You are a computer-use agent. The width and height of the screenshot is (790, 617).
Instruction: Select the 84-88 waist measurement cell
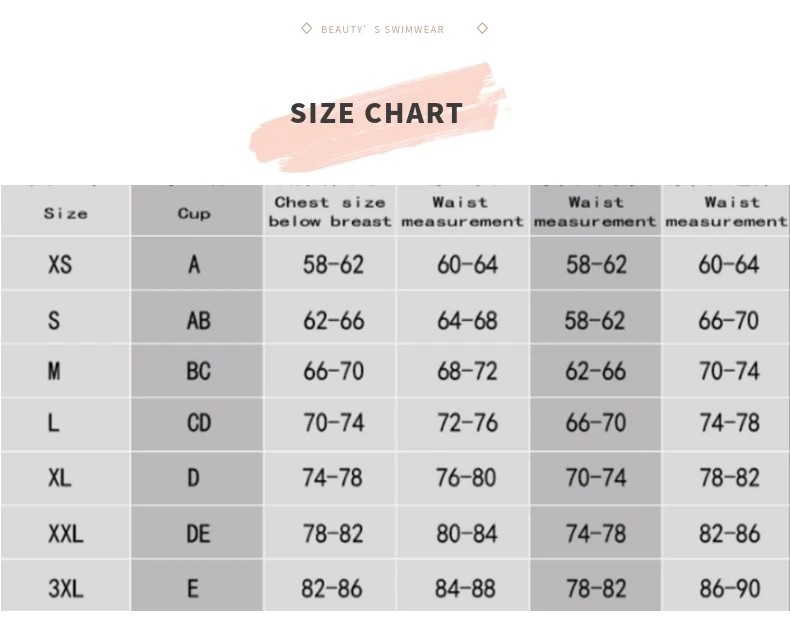click(x=466, y=588)
